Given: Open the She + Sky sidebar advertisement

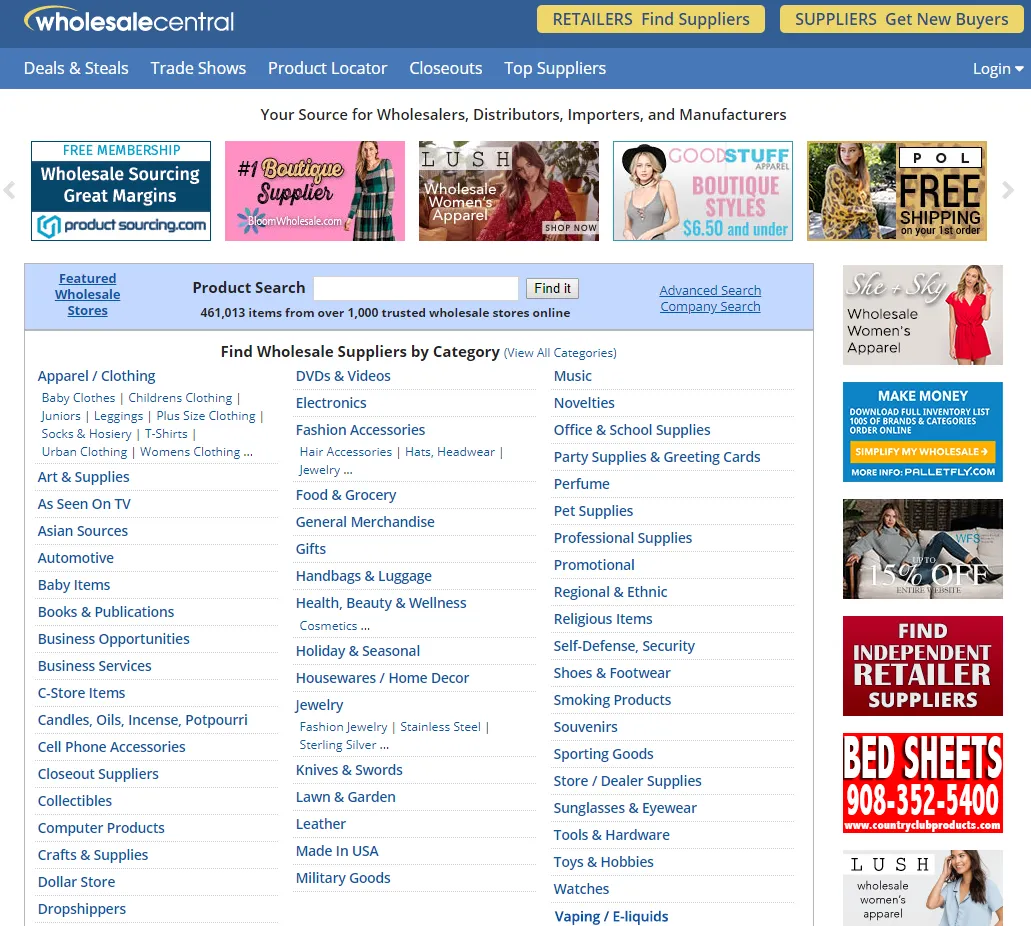Looking at the screenshot, I should 923,315.
